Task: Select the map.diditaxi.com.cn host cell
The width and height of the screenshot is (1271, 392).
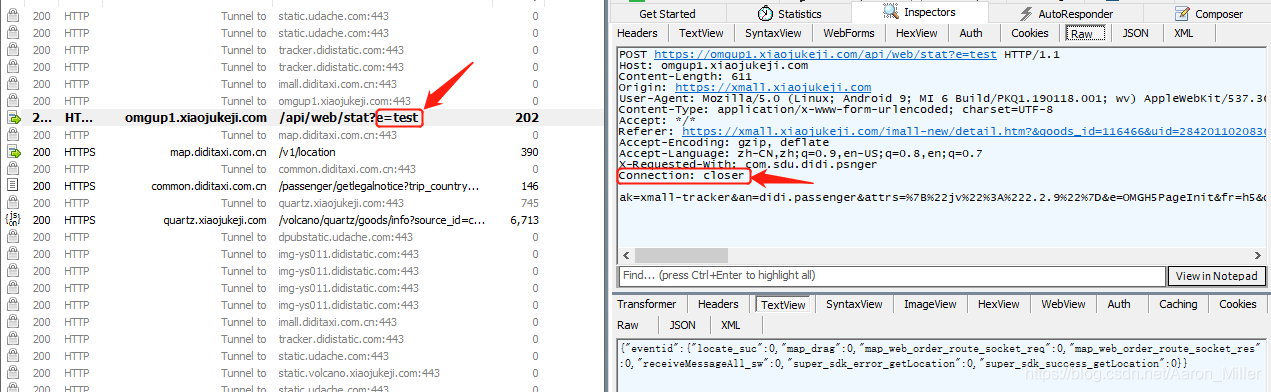Action: (218, 152)
